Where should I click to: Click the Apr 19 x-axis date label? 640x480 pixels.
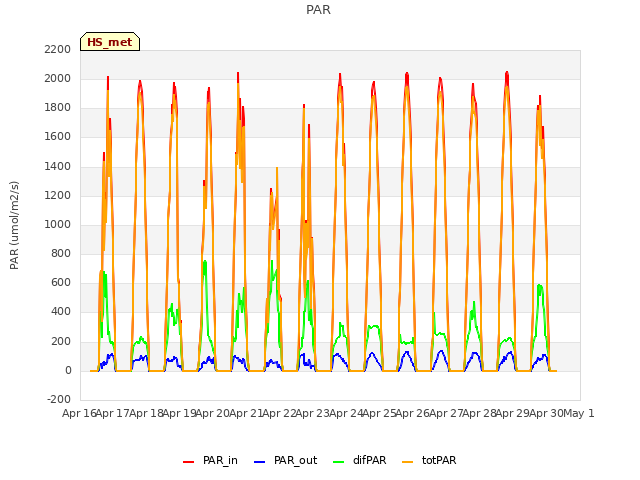(x=179, y=413)
